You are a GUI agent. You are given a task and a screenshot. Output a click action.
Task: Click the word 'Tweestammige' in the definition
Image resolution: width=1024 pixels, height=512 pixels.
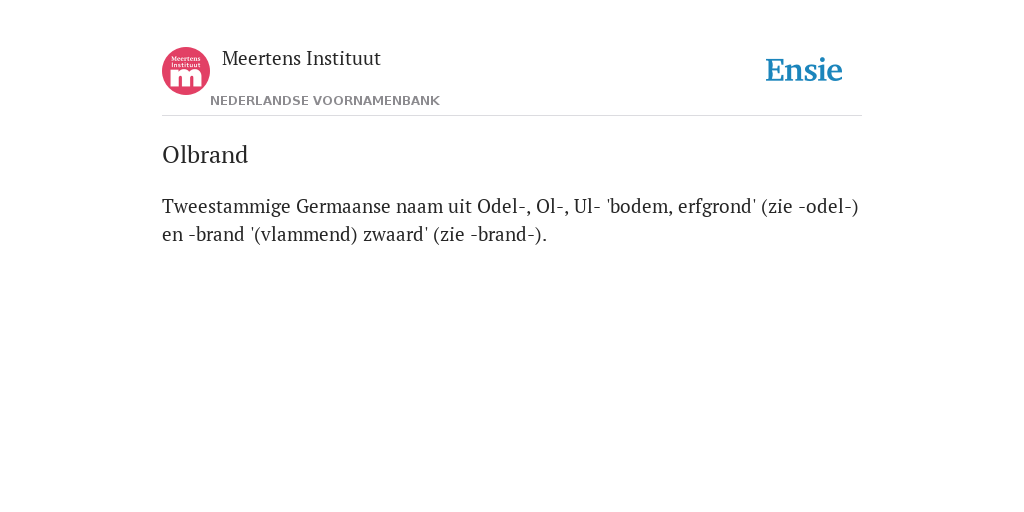click(226, 207)
